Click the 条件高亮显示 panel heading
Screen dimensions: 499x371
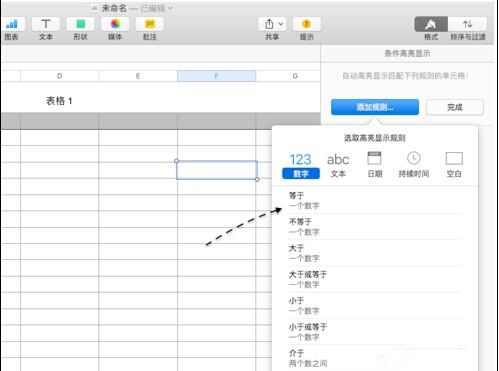pyautogui.click(x=407, y=53)
